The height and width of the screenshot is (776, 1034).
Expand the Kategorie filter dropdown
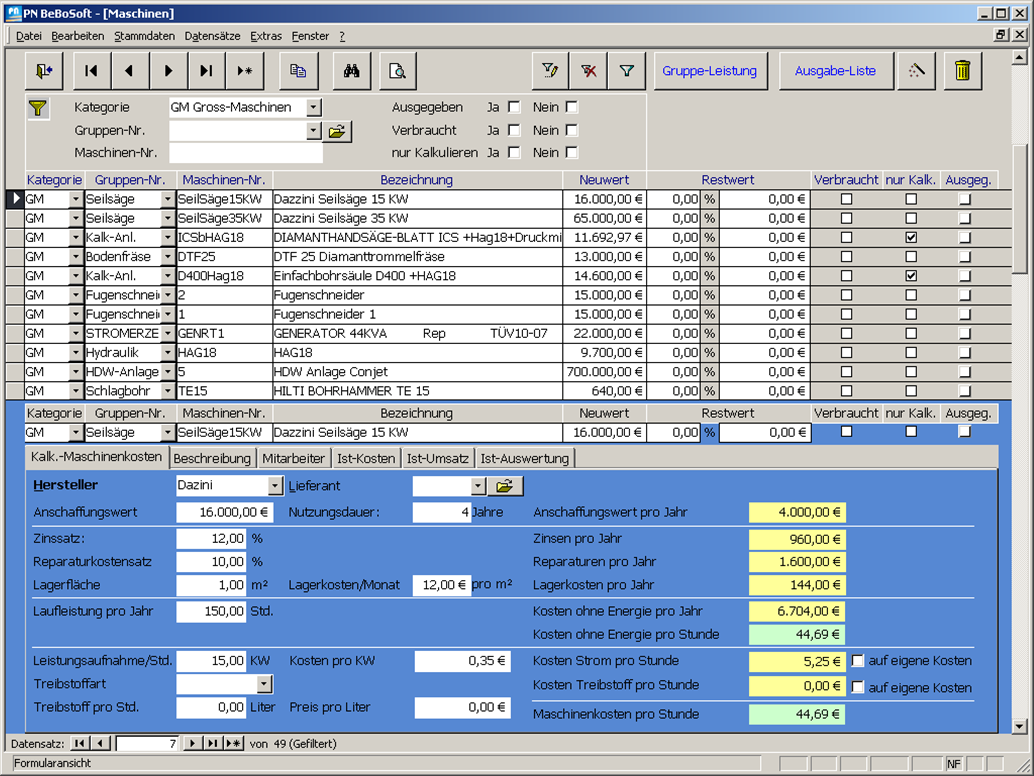(314, 107)
